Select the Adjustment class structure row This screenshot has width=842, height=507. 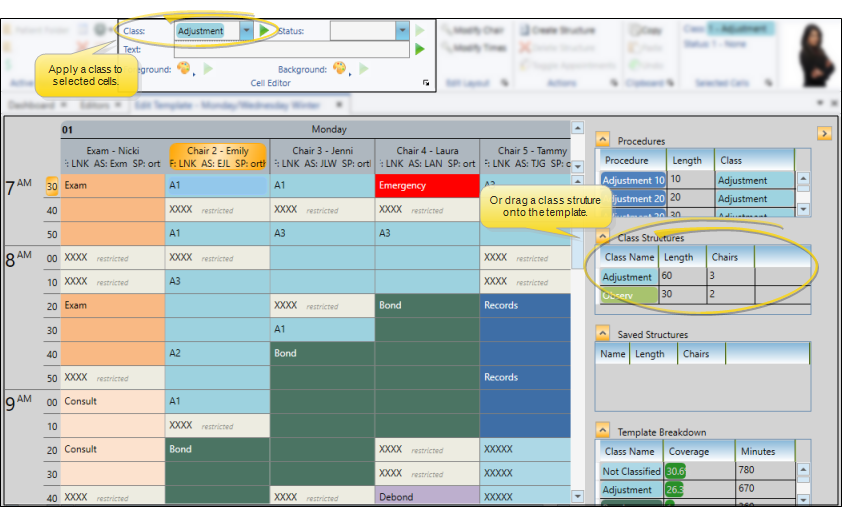[628, 277]
